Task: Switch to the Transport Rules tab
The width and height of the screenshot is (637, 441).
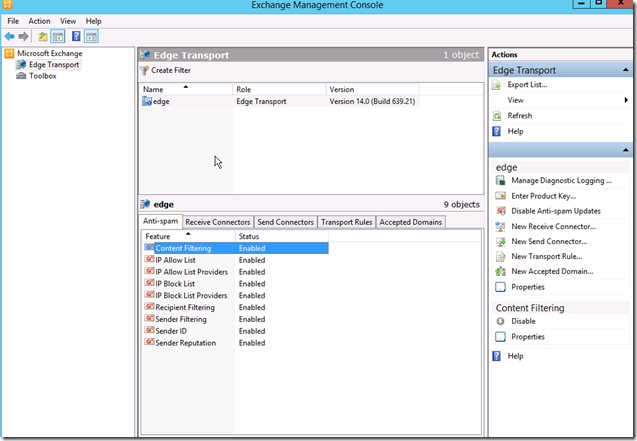Action: coord(347,222)
